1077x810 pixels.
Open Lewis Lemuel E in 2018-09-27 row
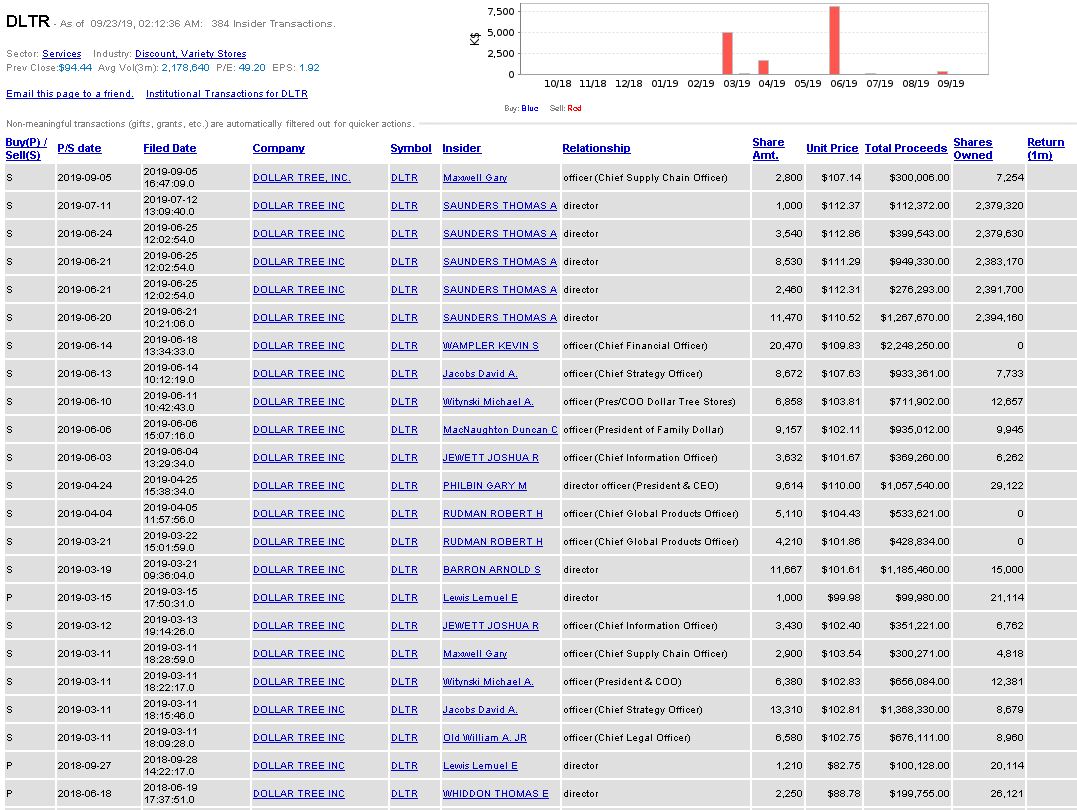point(480,766)
